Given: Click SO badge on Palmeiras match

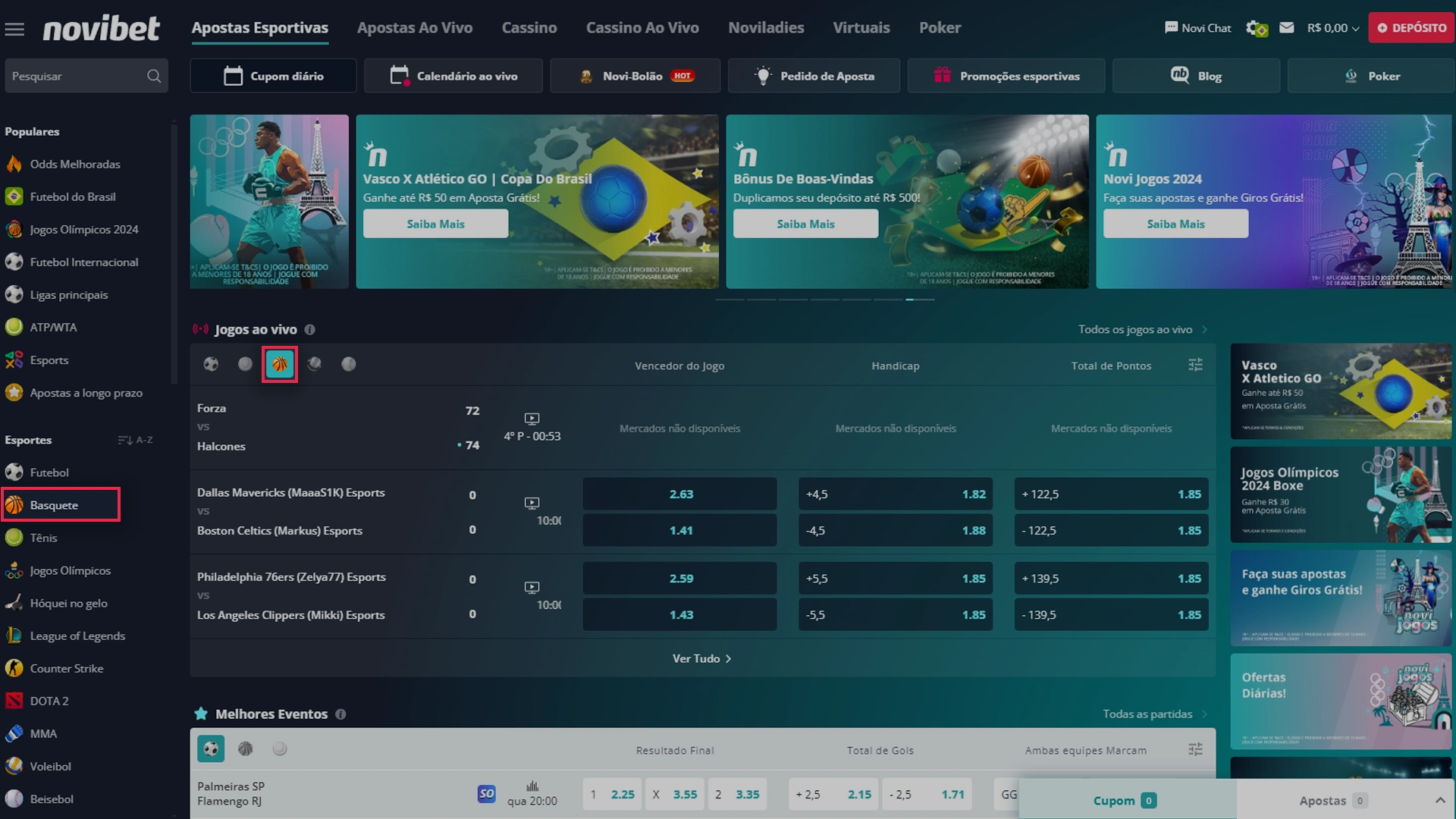Looking at the screenshot, I should pyautogui.click(x=487, y=793).
